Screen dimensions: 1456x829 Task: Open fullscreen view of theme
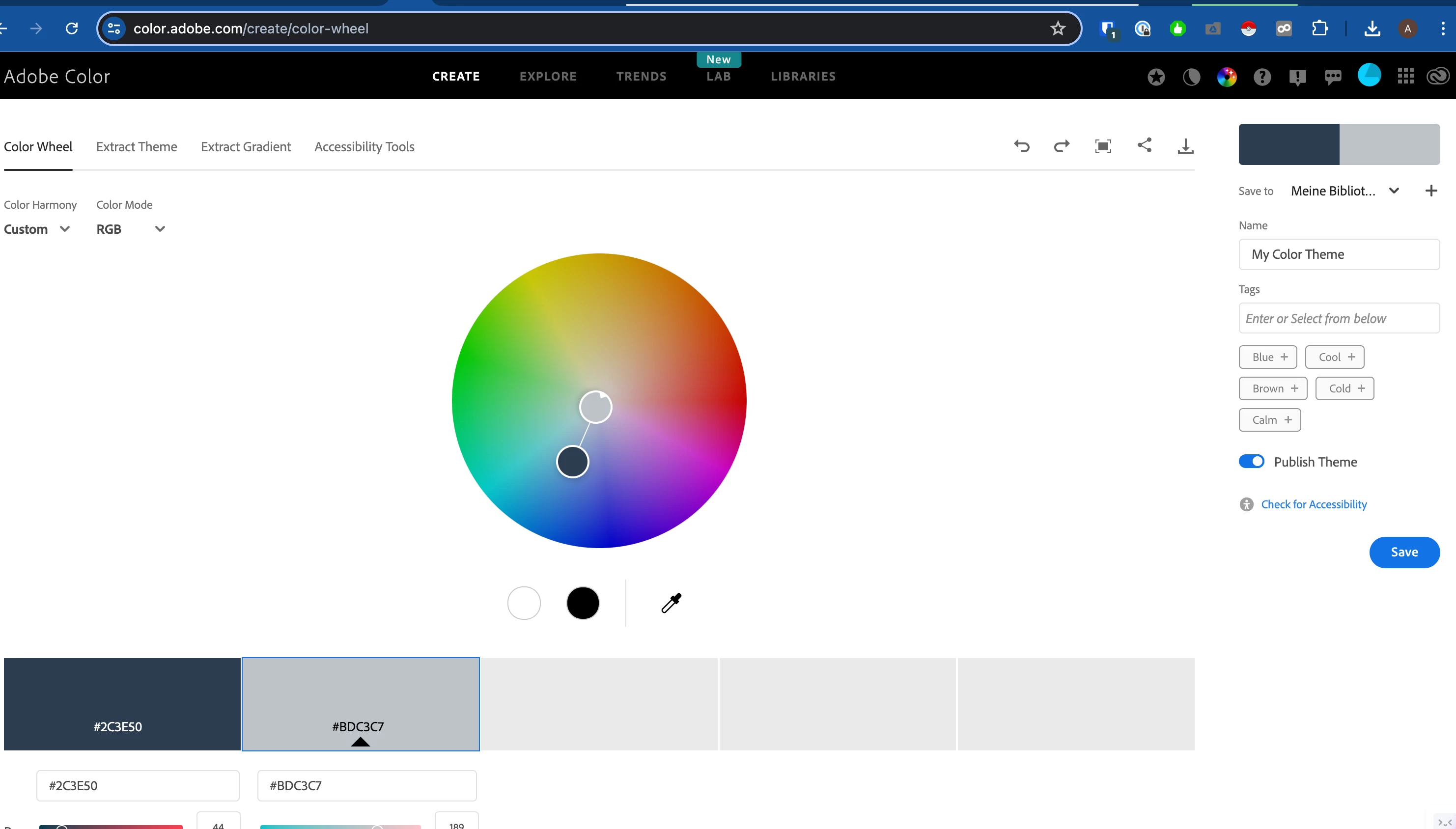coord(1103,146)
